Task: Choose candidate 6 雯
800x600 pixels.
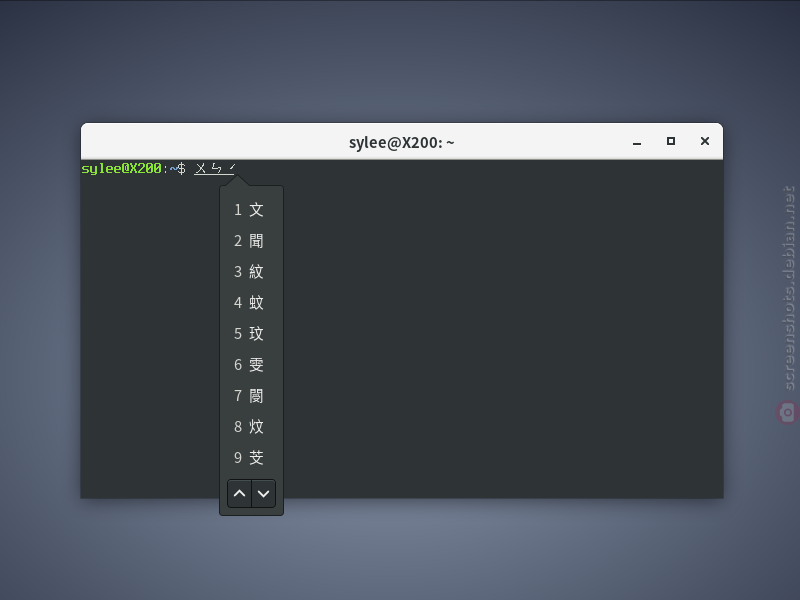Action: point(251,365)
